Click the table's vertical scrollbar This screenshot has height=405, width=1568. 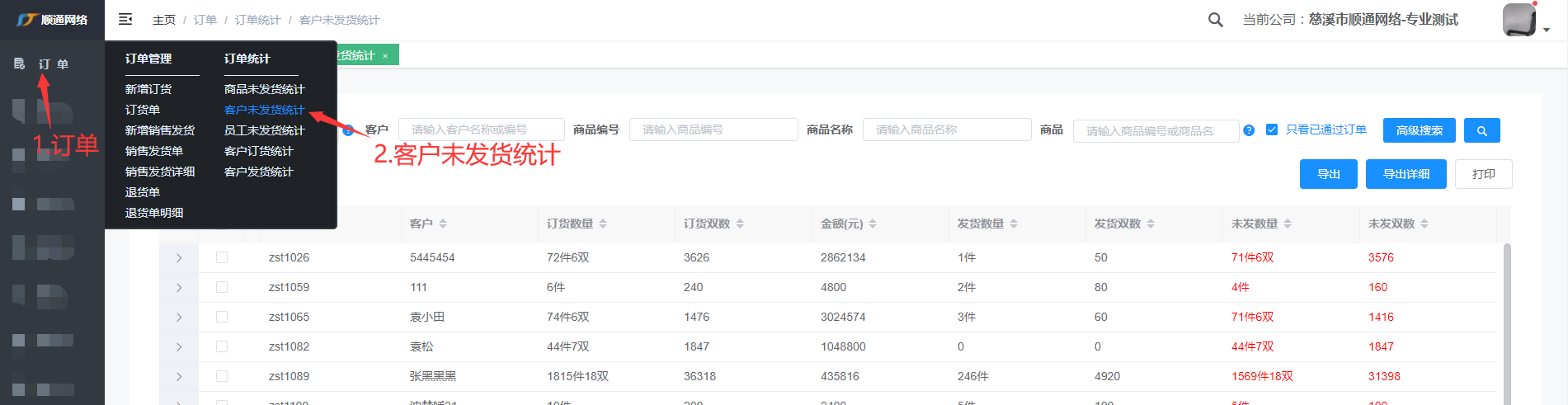[1507, 322]
